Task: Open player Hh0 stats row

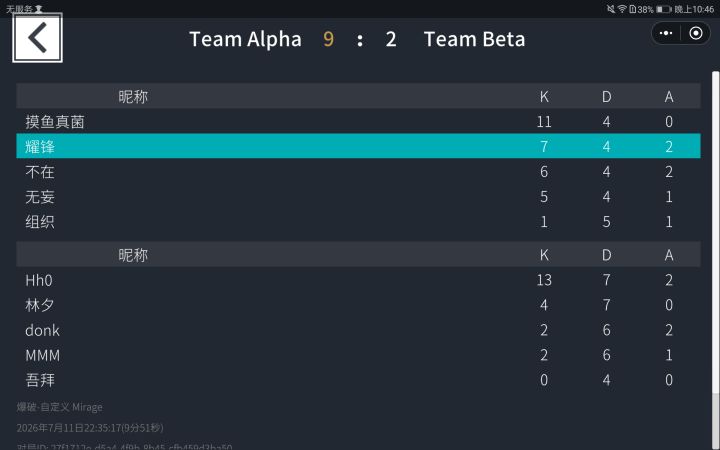Action: click(x=358, y=280)
